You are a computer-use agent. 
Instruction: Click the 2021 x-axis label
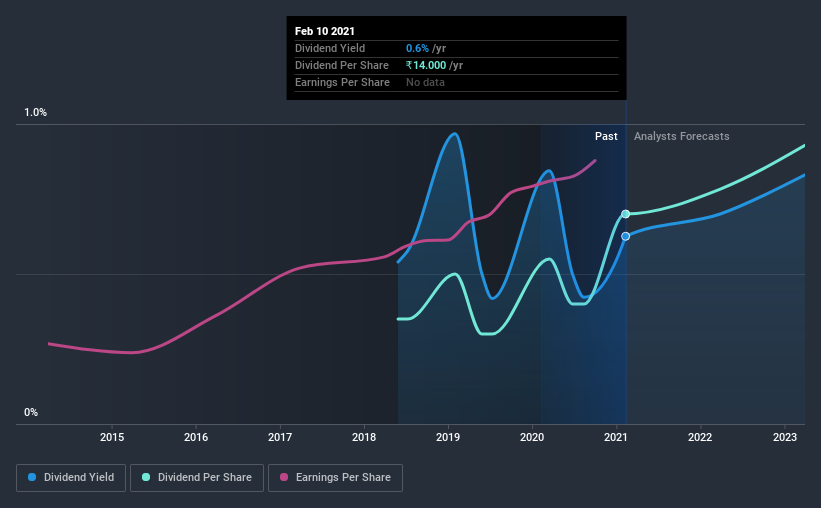pos(616,437)
